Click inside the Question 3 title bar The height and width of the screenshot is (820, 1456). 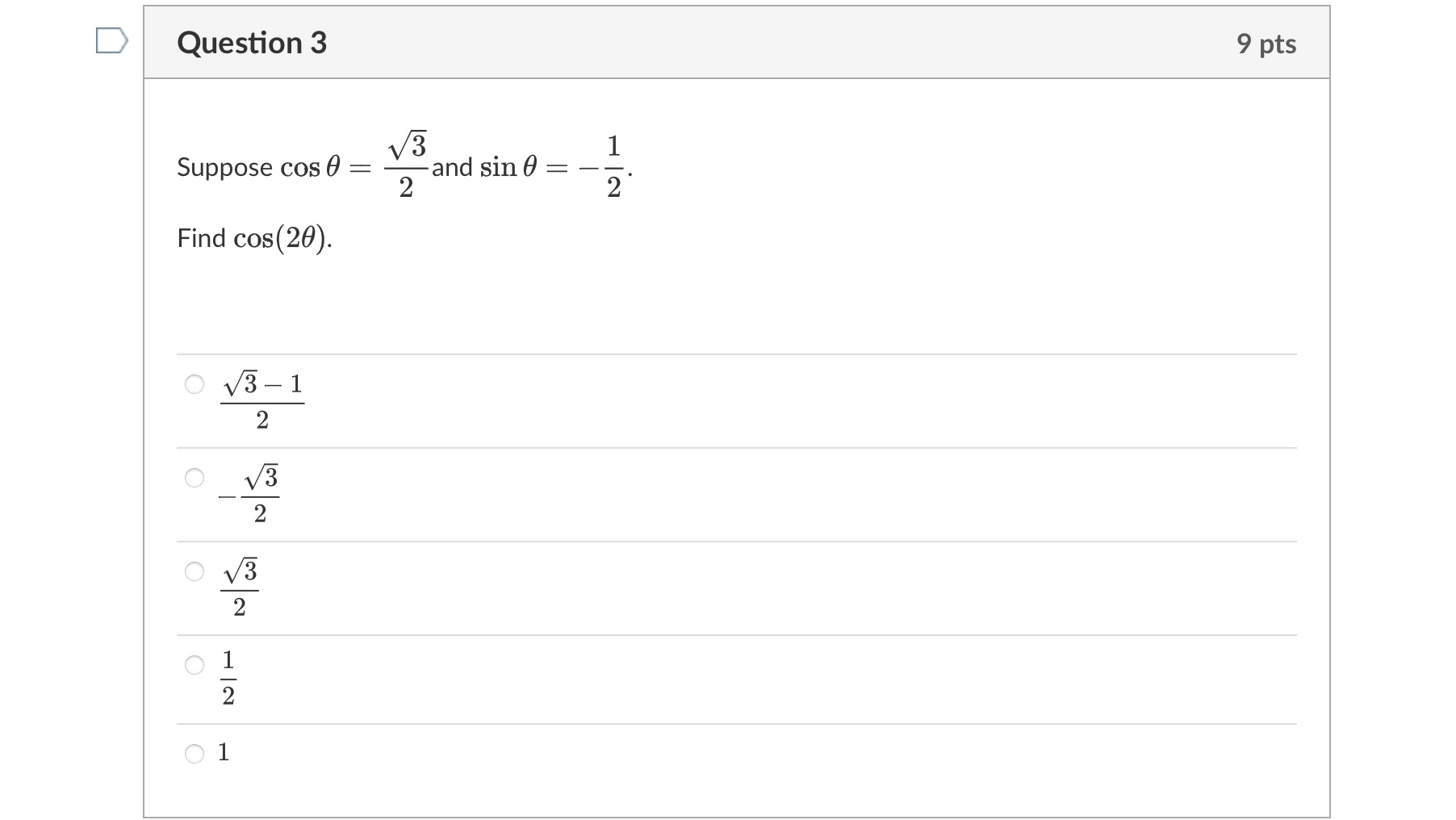click(565, 43)
